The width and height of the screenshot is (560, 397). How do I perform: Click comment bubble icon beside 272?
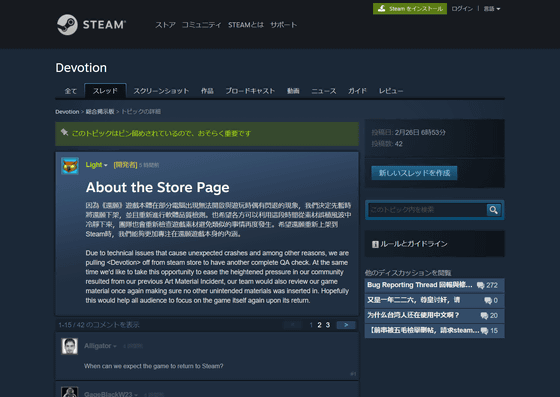pos(481,286)
